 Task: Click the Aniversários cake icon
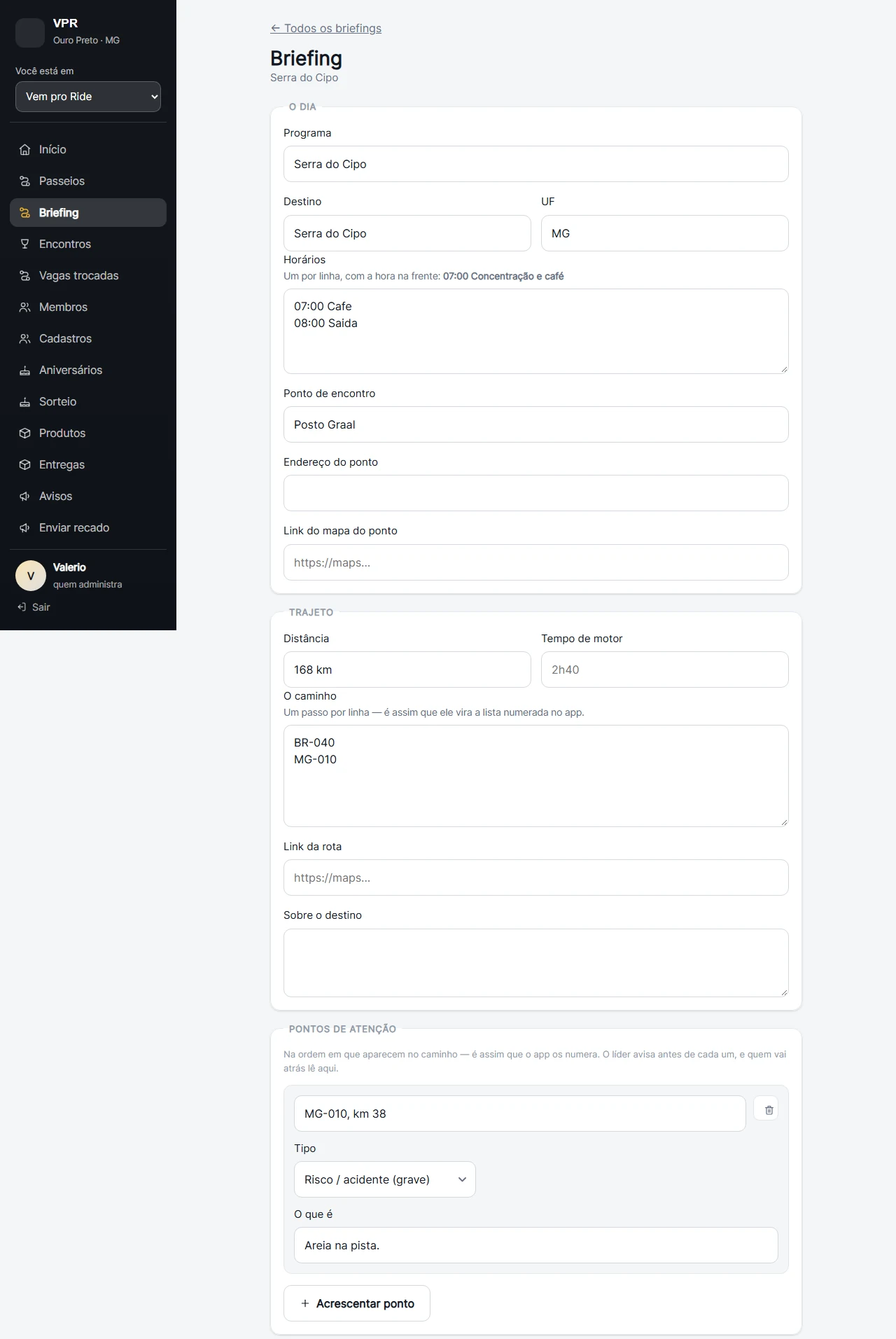[x=24, y=370]
